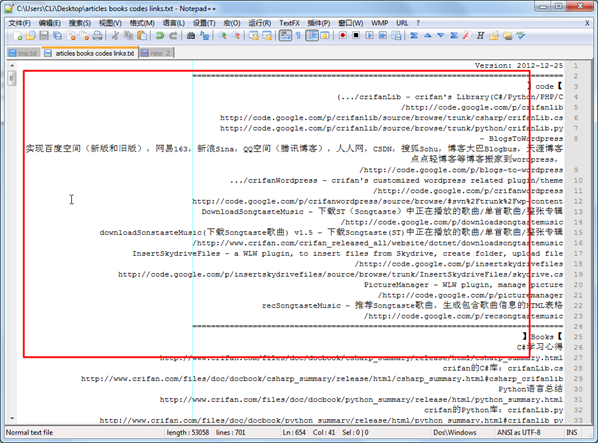Click the vertical scrollbar up arrow
The width and height of the screenshot is (598, 443).
click(x=12, y=66)
